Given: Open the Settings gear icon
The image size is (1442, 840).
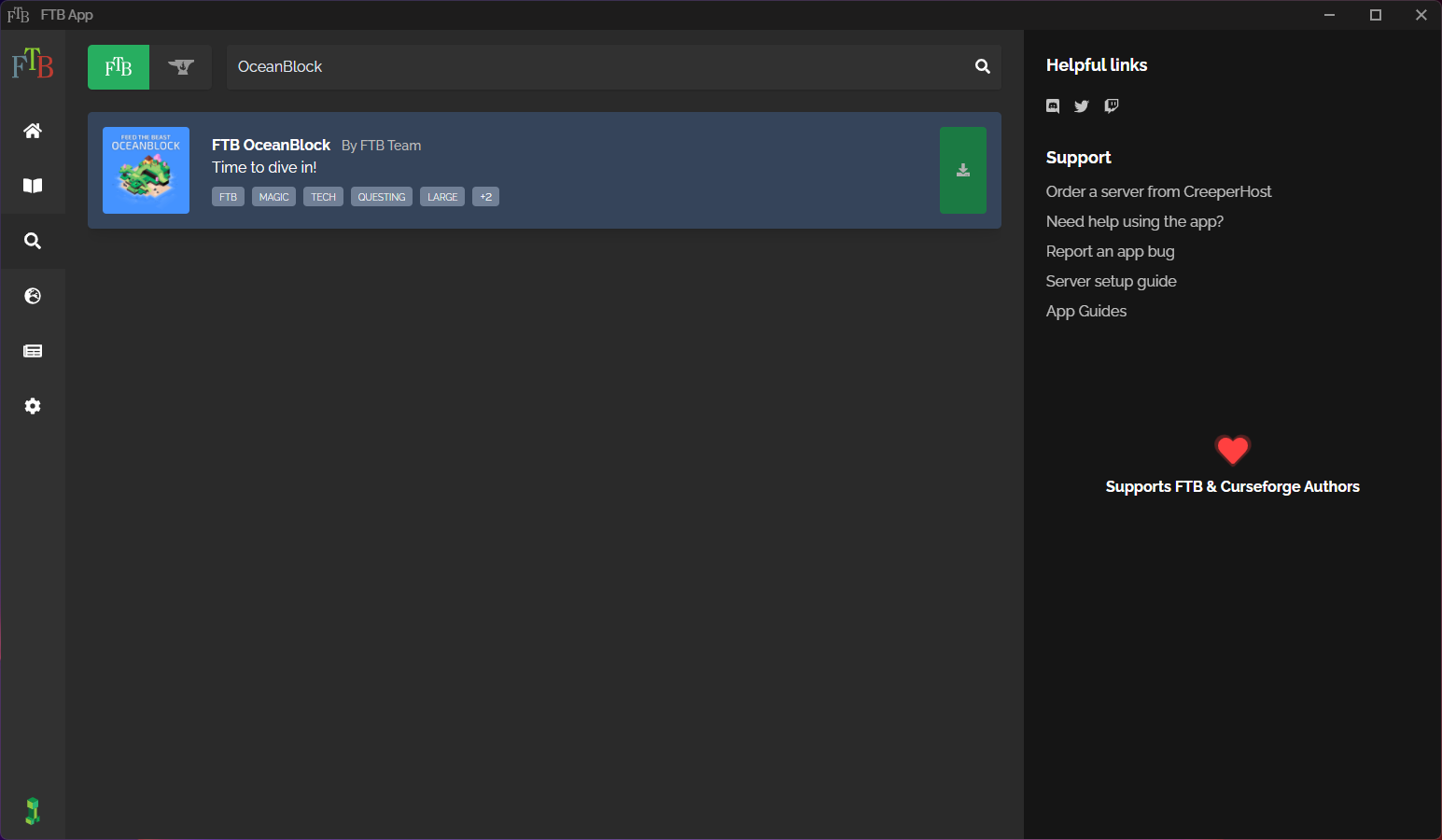Looking at the screenshot, I should click(x=33, y=406).
